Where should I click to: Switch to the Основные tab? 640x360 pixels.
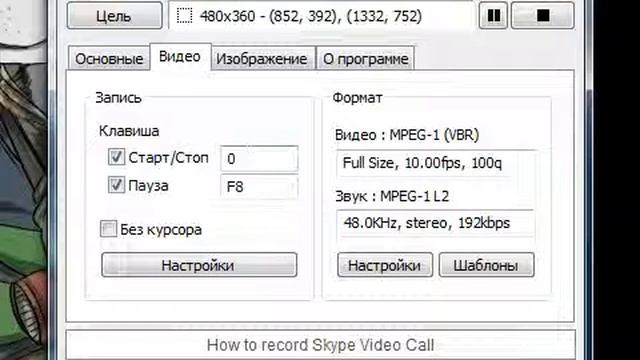pyautogui.click(x=109, y=59)
